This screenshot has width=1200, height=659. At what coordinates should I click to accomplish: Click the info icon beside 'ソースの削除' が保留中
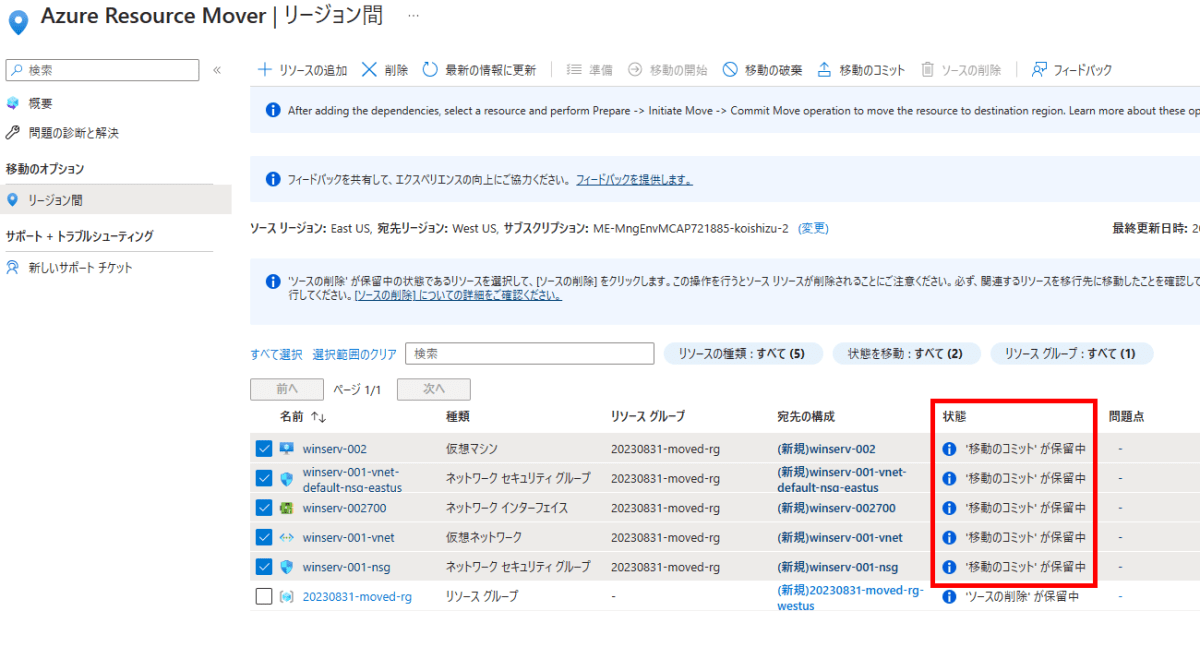click(950, 597)
